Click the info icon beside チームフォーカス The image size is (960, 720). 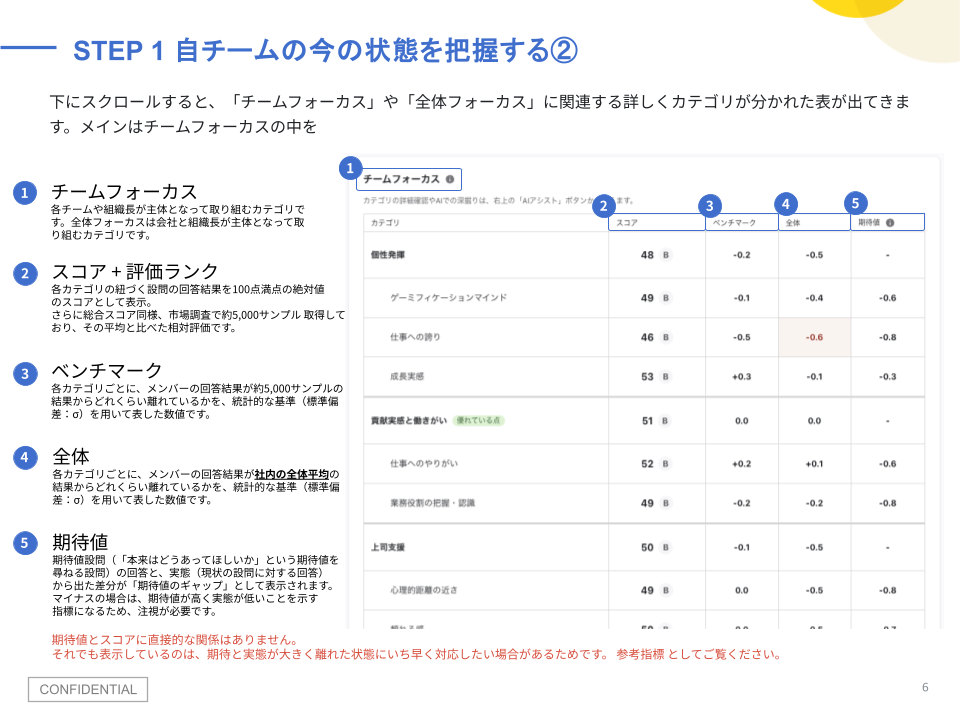pos(450,179)
